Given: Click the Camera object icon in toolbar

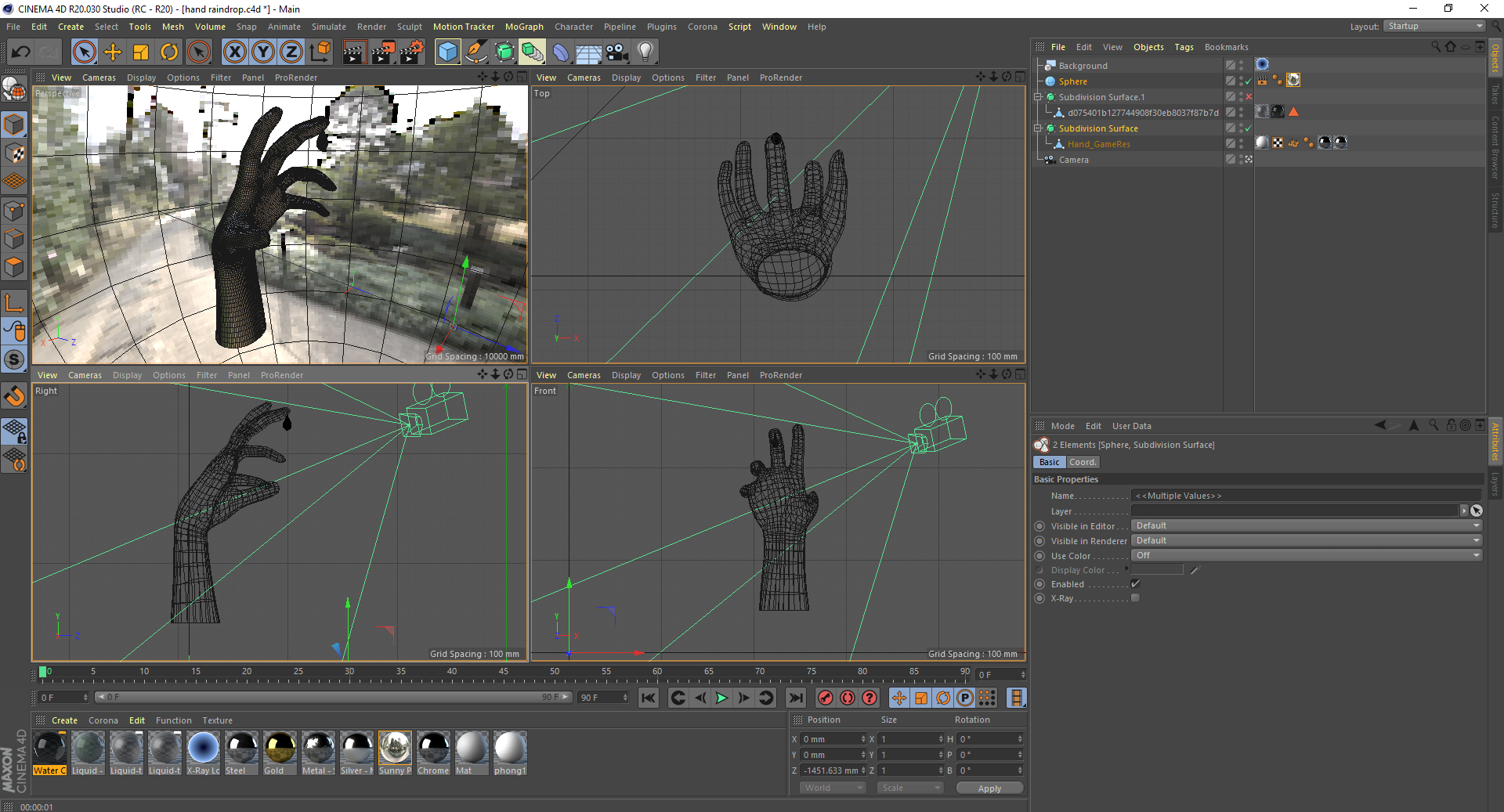Looking at the screenshot, I should coord(617,52).
